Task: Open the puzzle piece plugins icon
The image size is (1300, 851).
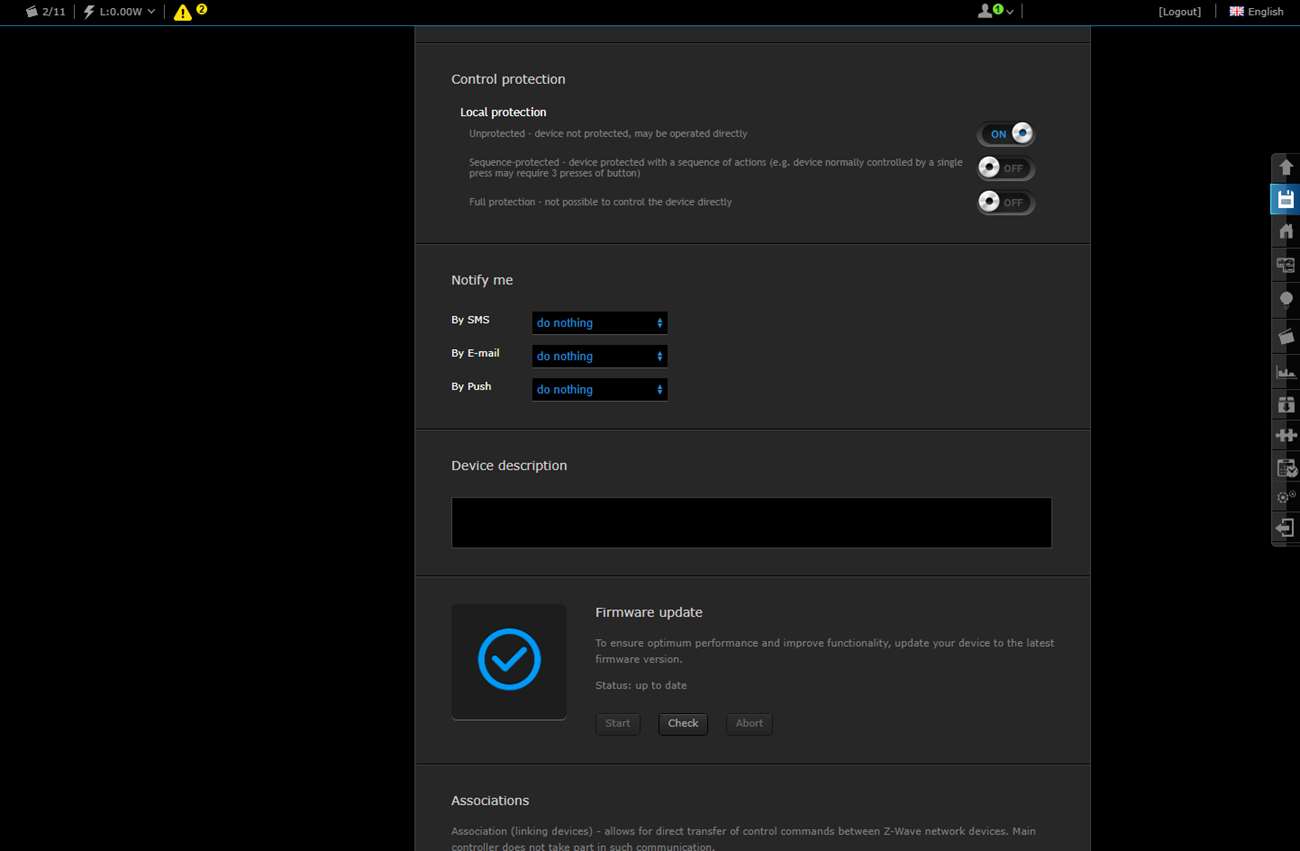Action: point(1286,435)
